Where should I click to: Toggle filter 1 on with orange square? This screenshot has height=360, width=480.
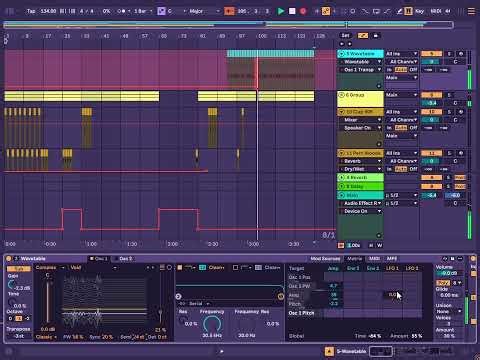point(180,267)
